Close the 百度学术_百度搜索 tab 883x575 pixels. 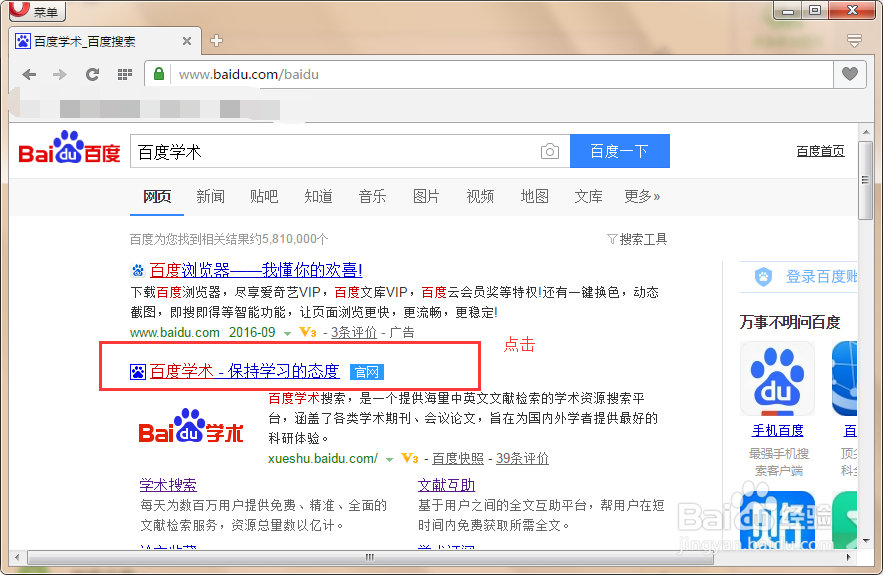187,41
